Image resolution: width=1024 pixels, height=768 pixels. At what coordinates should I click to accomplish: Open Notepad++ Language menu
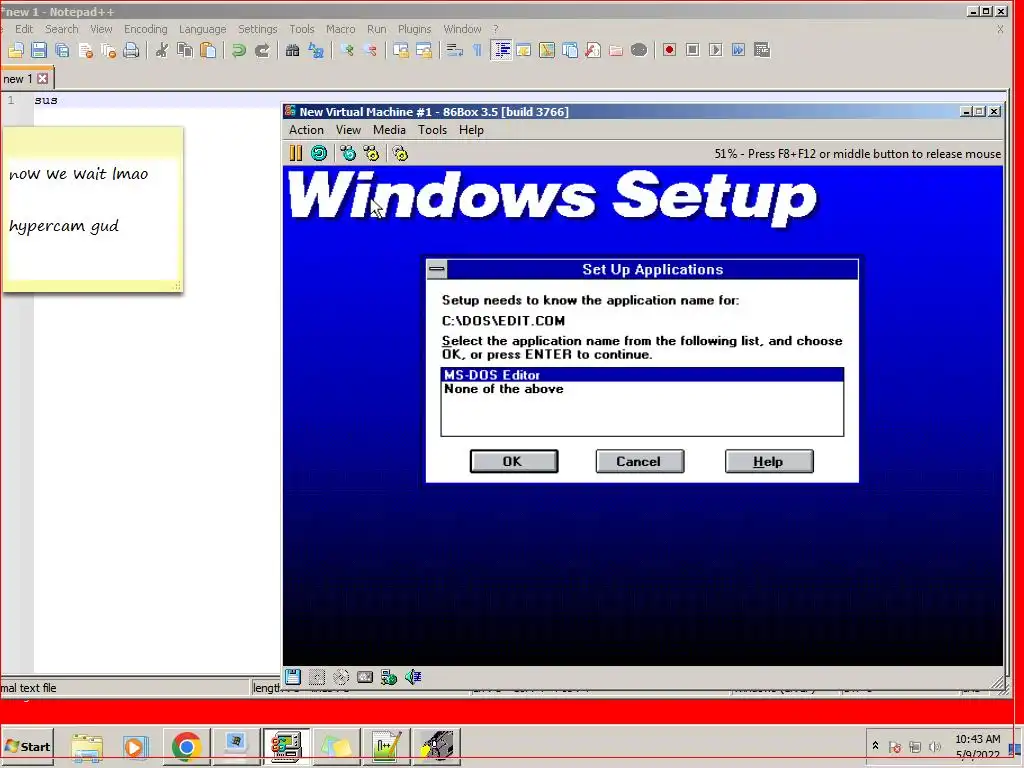coord(202,29)
